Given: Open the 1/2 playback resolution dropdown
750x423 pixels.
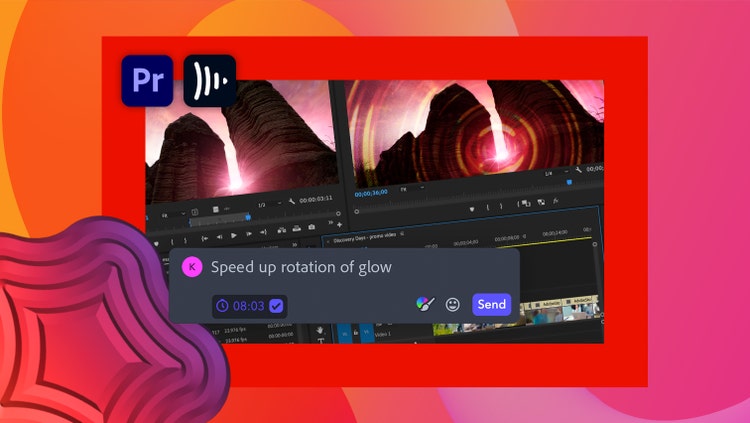Looking at the screenshot, I should coord(268,204).
